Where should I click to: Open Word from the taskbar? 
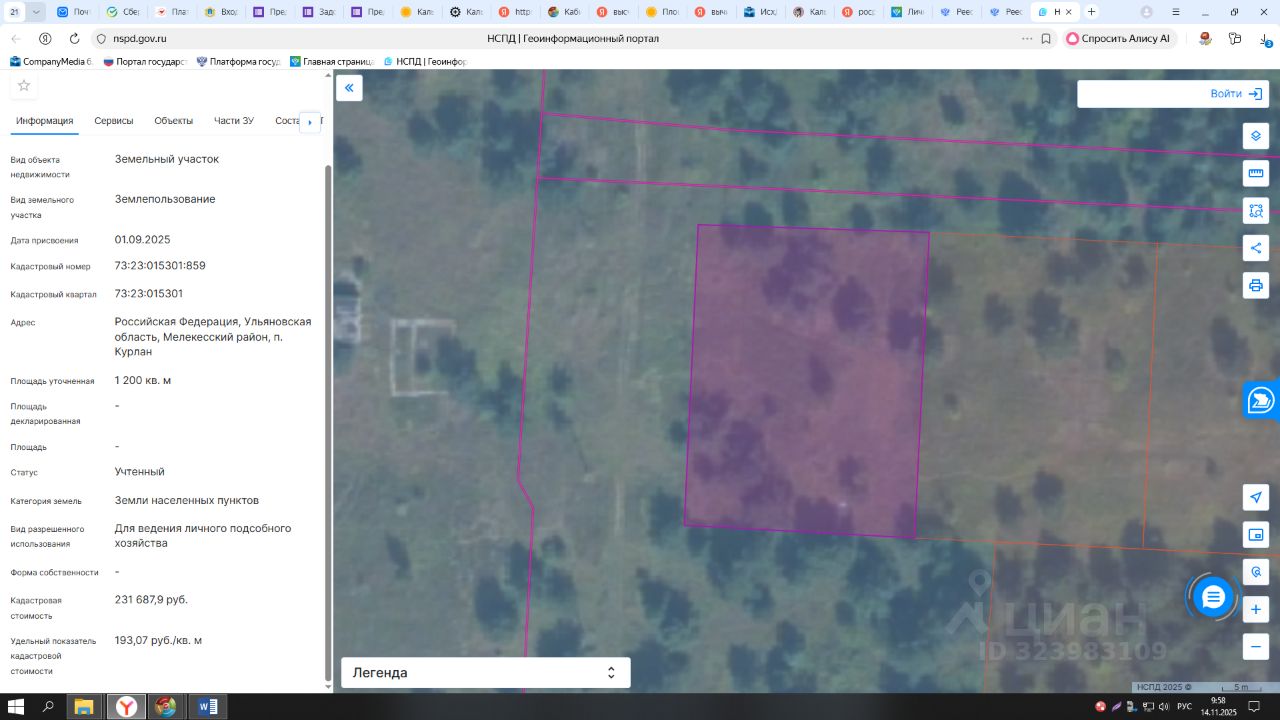point(207,707)
